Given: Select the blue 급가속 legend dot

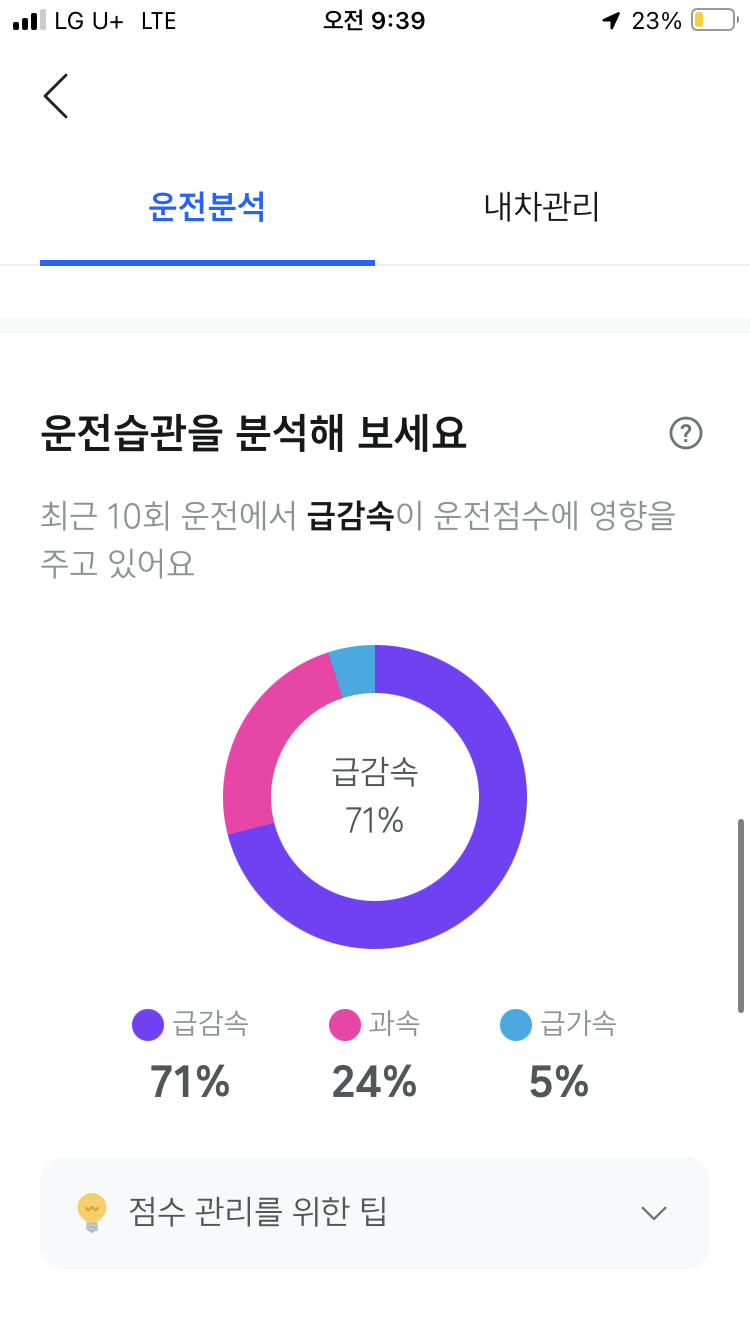Looking at the screenshot, I should coord(516,1025).
